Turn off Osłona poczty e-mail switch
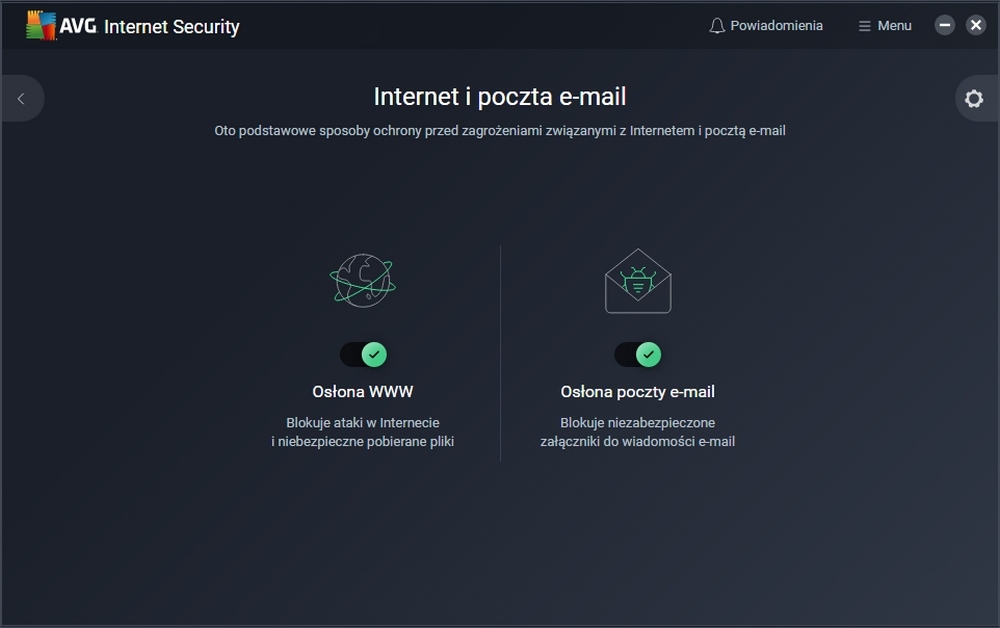Viewport: 1000px width, 628px height. point(638,354)
